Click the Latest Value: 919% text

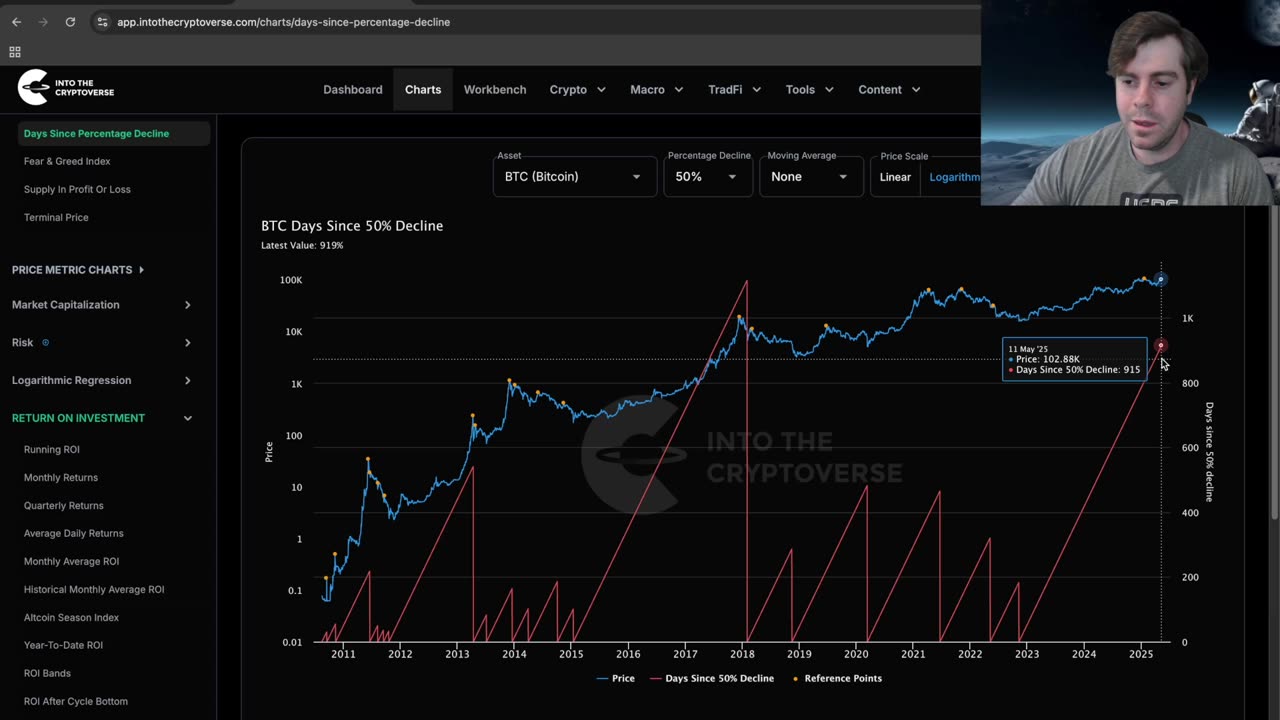pos(302,246)
